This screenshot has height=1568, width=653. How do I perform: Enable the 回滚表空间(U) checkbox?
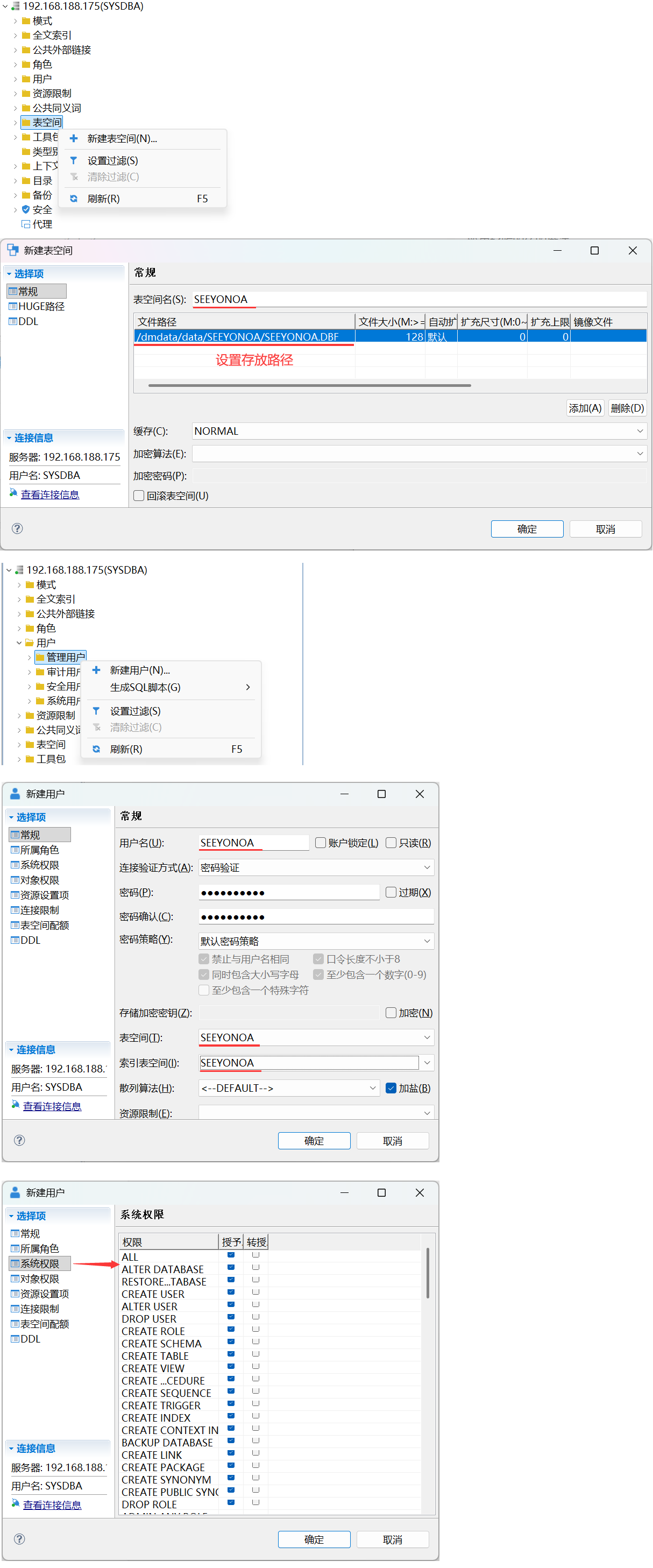pyautogui.click(x=139, y=496)
